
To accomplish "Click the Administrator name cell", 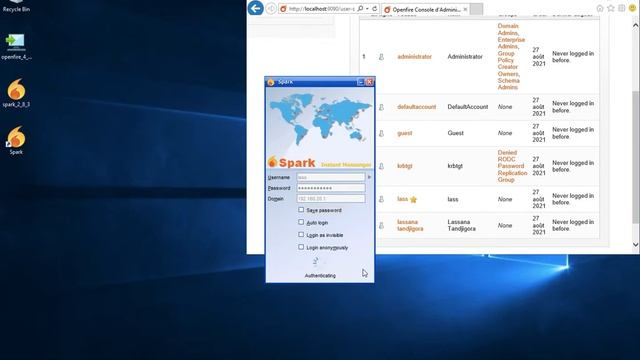I will [x=465, y=57].
